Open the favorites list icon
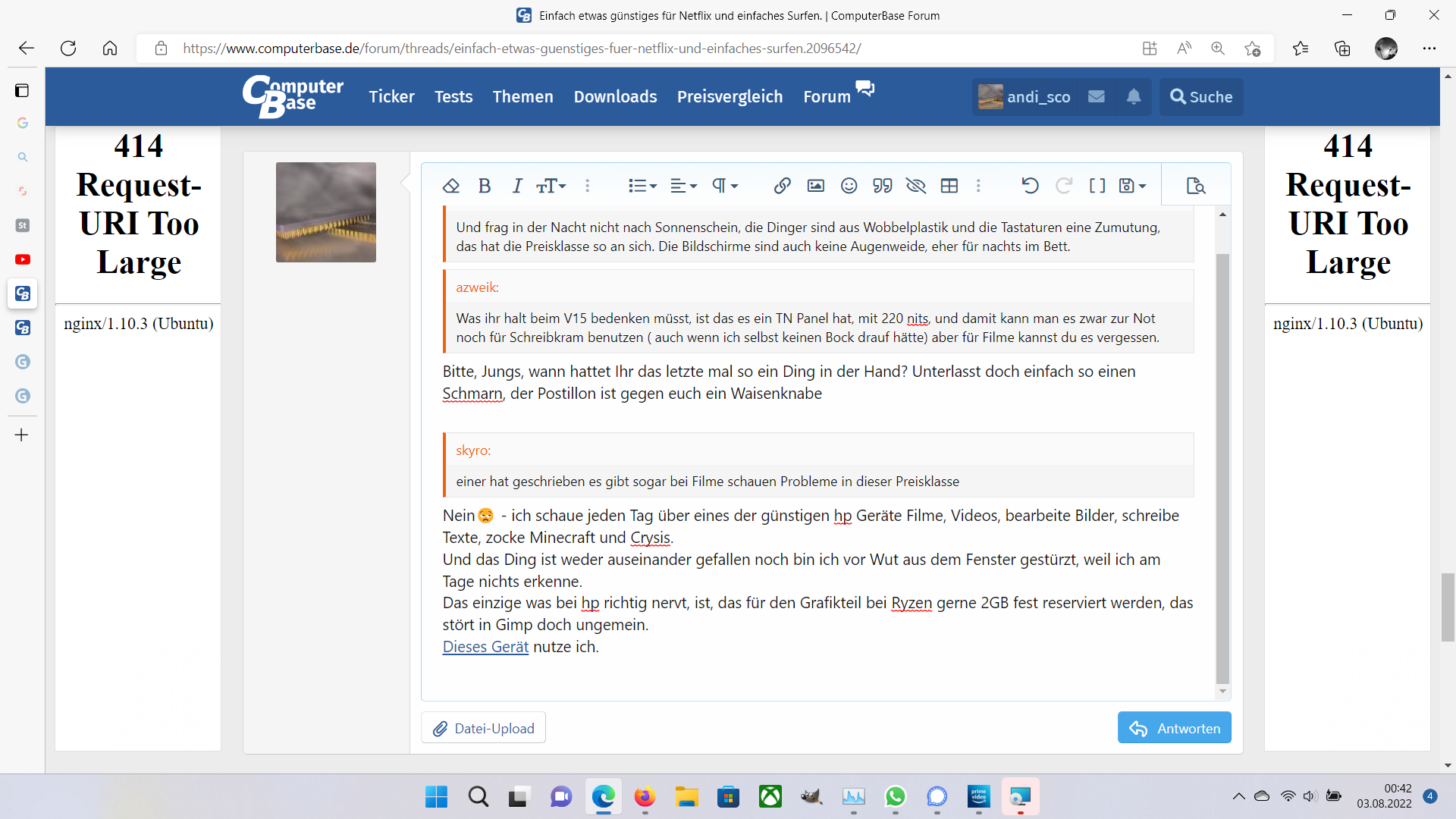Image resolution: width=1456 pixels, height=819 pixels. [1301, 49]
